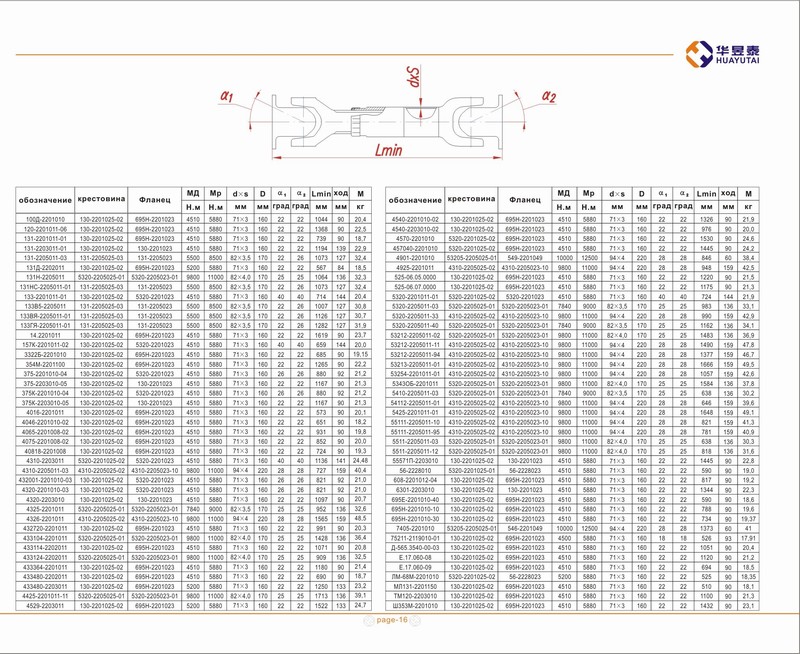Click designation 4925-2201011
The height and width of the screenshot is (654, 800).
pyautogui.click(x=415, y=267)
